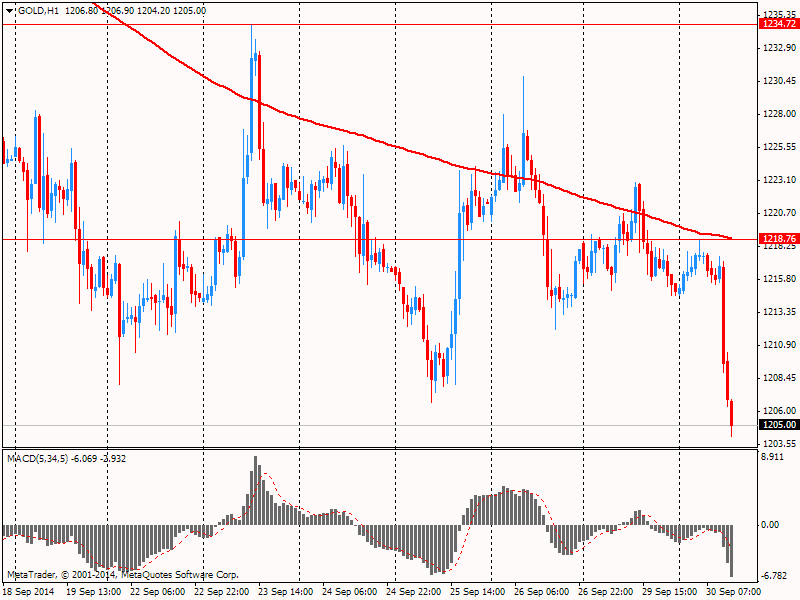The width and height of the screenshot is (800, 600).
Task: Select the red 1218.76 price level label
Action: 779,239
